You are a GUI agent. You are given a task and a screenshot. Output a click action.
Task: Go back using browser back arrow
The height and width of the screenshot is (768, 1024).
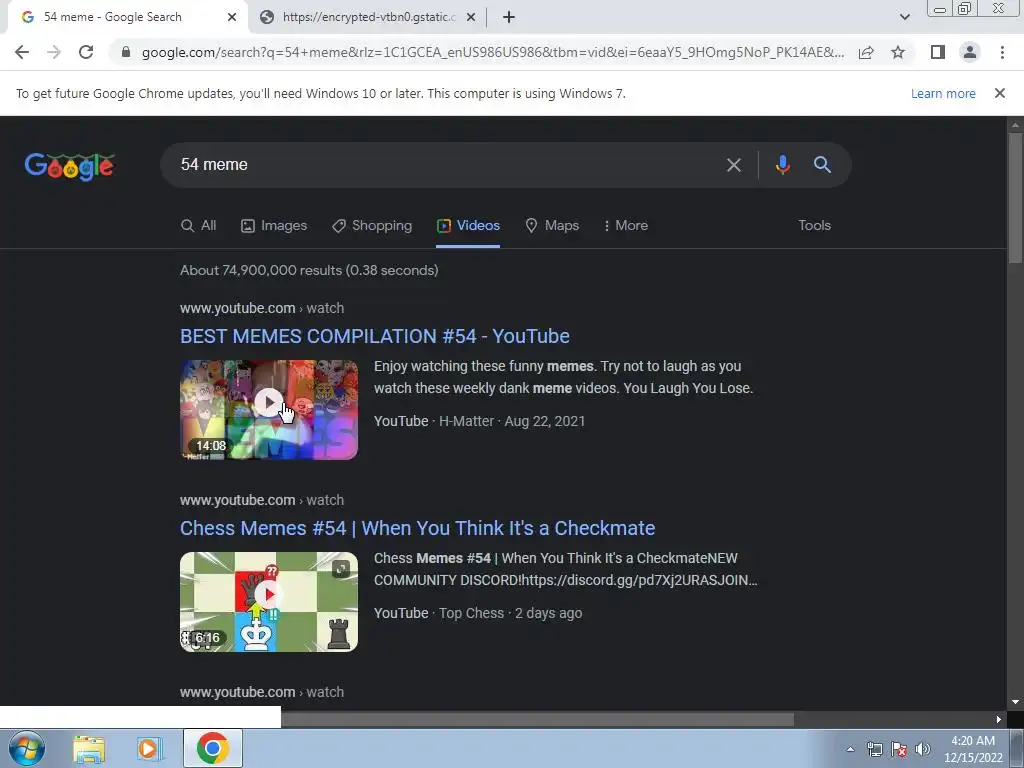(22, 52)
